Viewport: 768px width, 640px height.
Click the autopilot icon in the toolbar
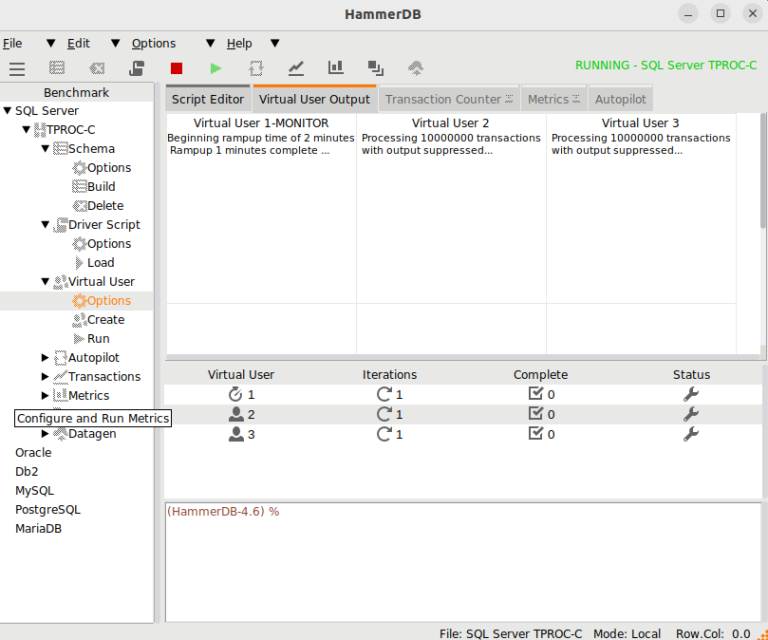point(256,68)
